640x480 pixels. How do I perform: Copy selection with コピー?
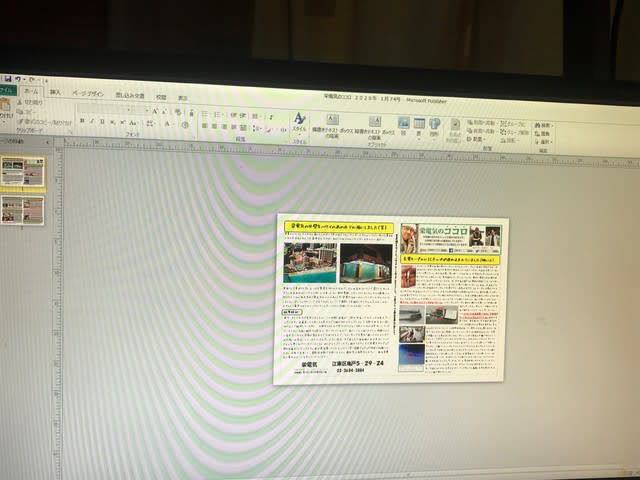coord(27,111)
